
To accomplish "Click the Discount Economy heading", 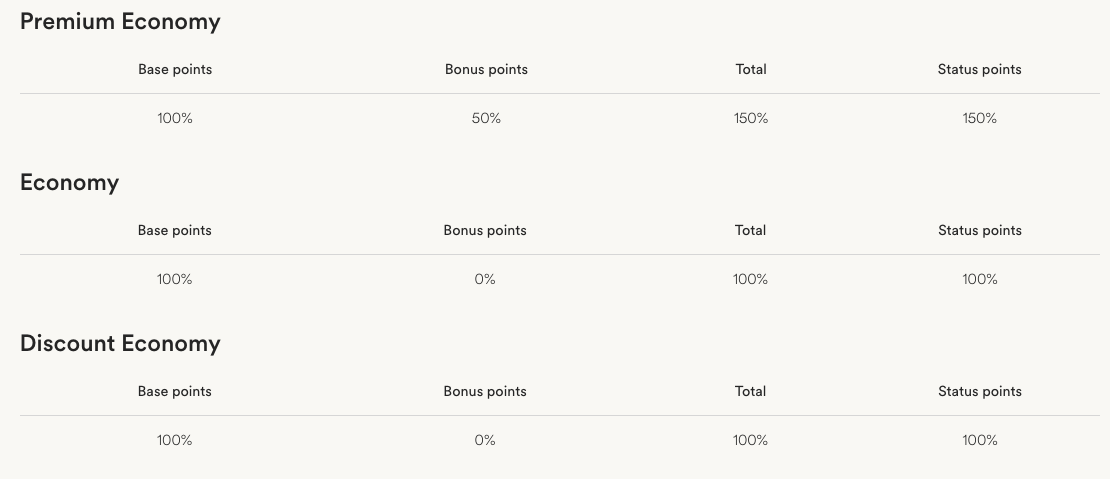I will click(120, 344).
